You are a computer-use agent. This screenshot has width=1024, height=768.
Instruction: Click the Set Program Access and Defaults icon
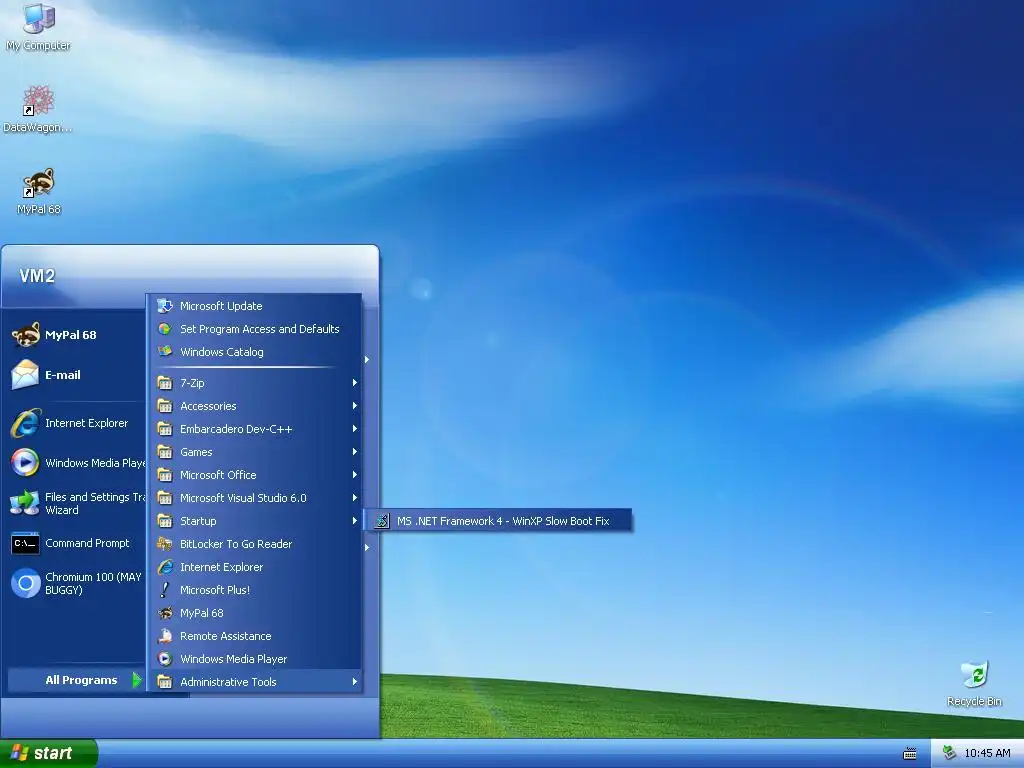pyautogui.click(x=165, y=328)
